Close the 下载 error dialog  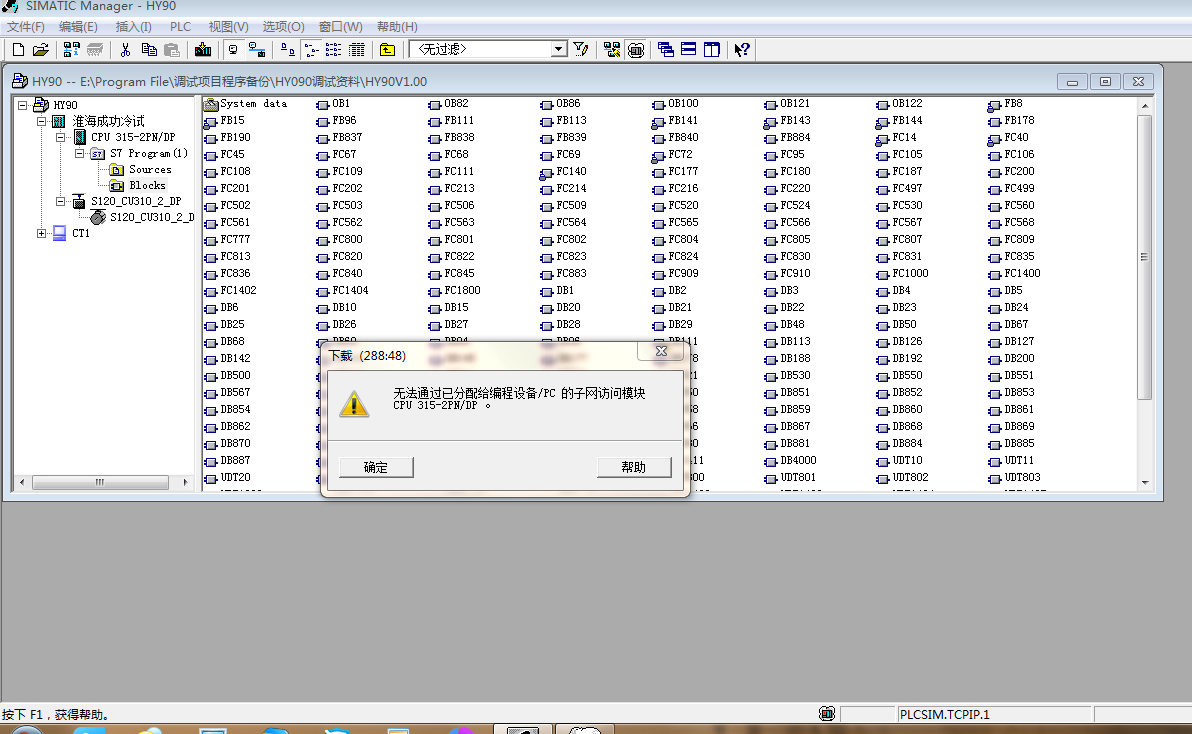(x=661, y=351)
